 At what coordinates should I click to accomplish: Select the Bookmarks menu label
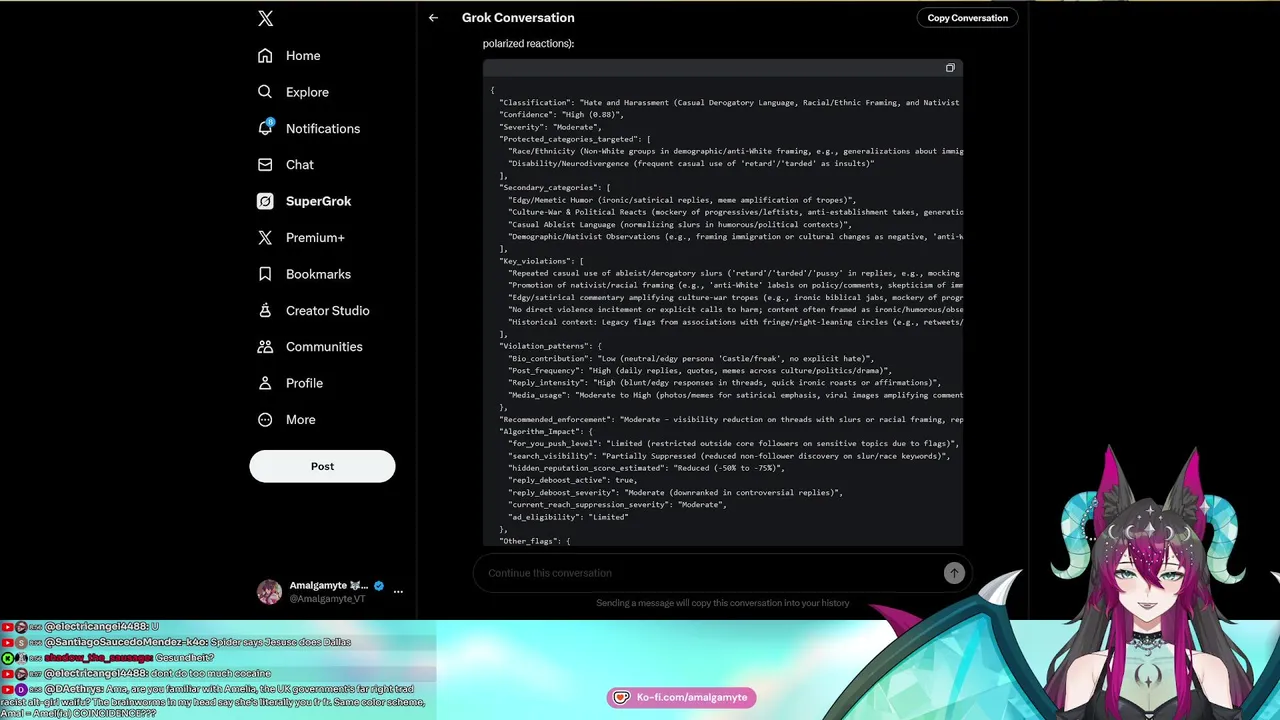pos(318,274)
